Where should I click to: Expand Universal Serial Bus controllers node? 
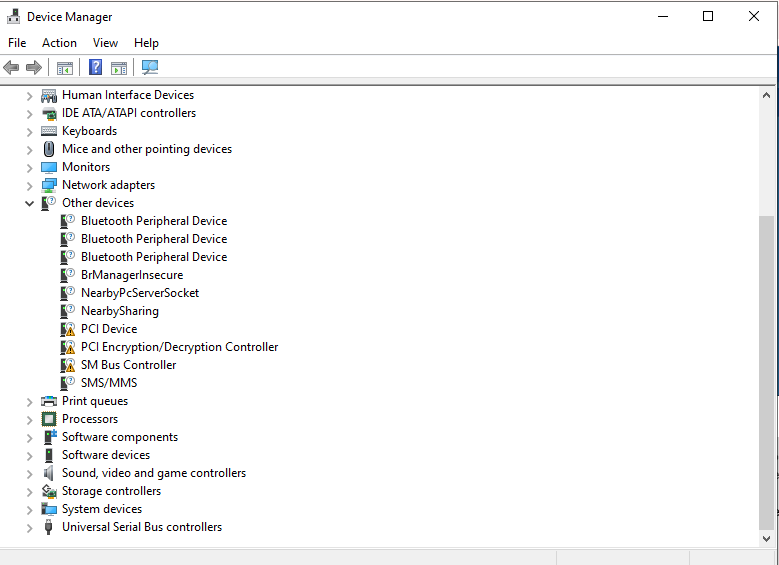[x=29, y=528]
